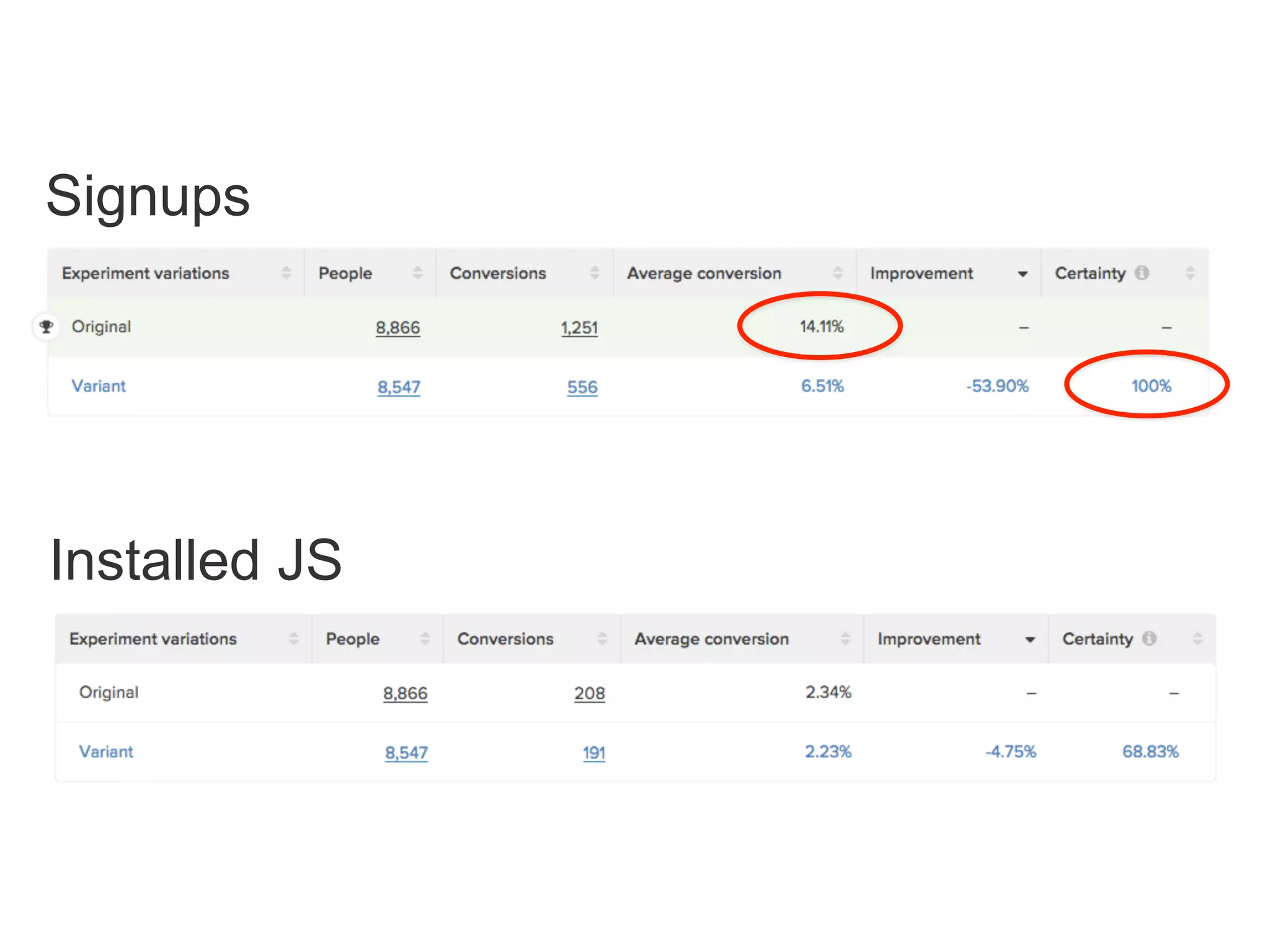The height and width of the screenshot is (952, 1270).
Task: Click Experiment variations header in Installed JS table
Action: [x=153, y=639]
